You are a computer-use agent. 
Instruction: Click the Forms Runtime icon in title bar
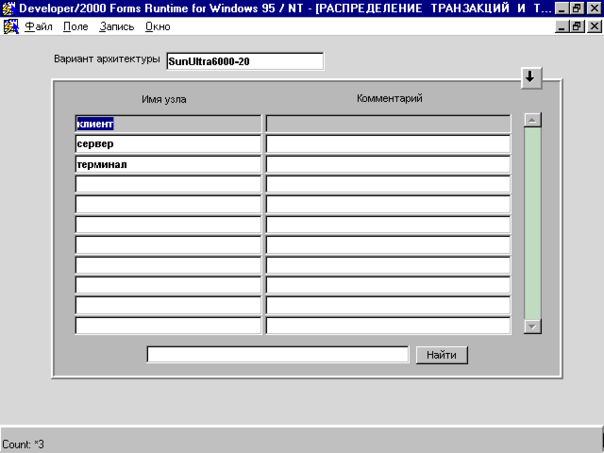[9, 8]
